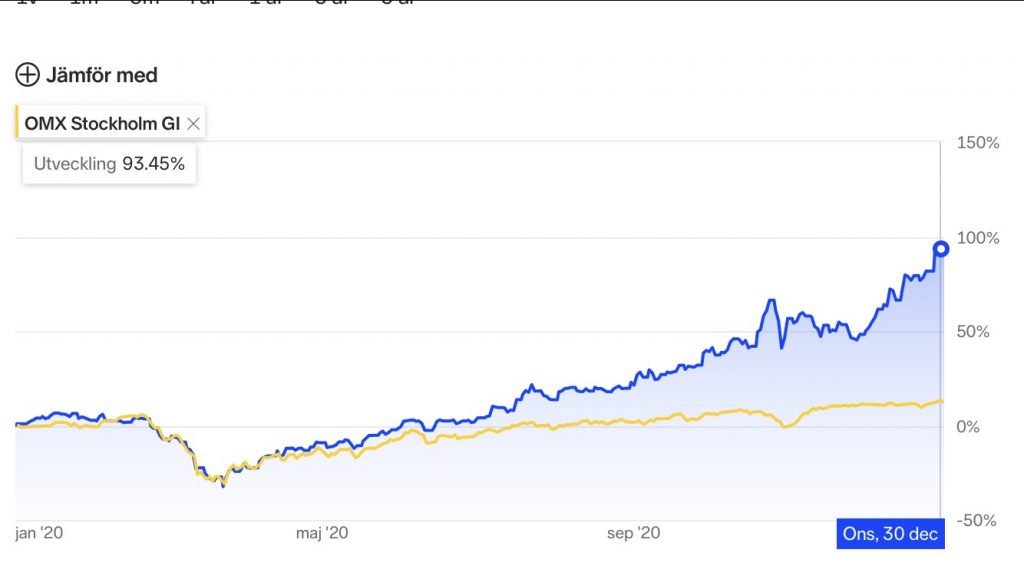Click the blue line's sharp spike before December

click(x=772, y=301)
